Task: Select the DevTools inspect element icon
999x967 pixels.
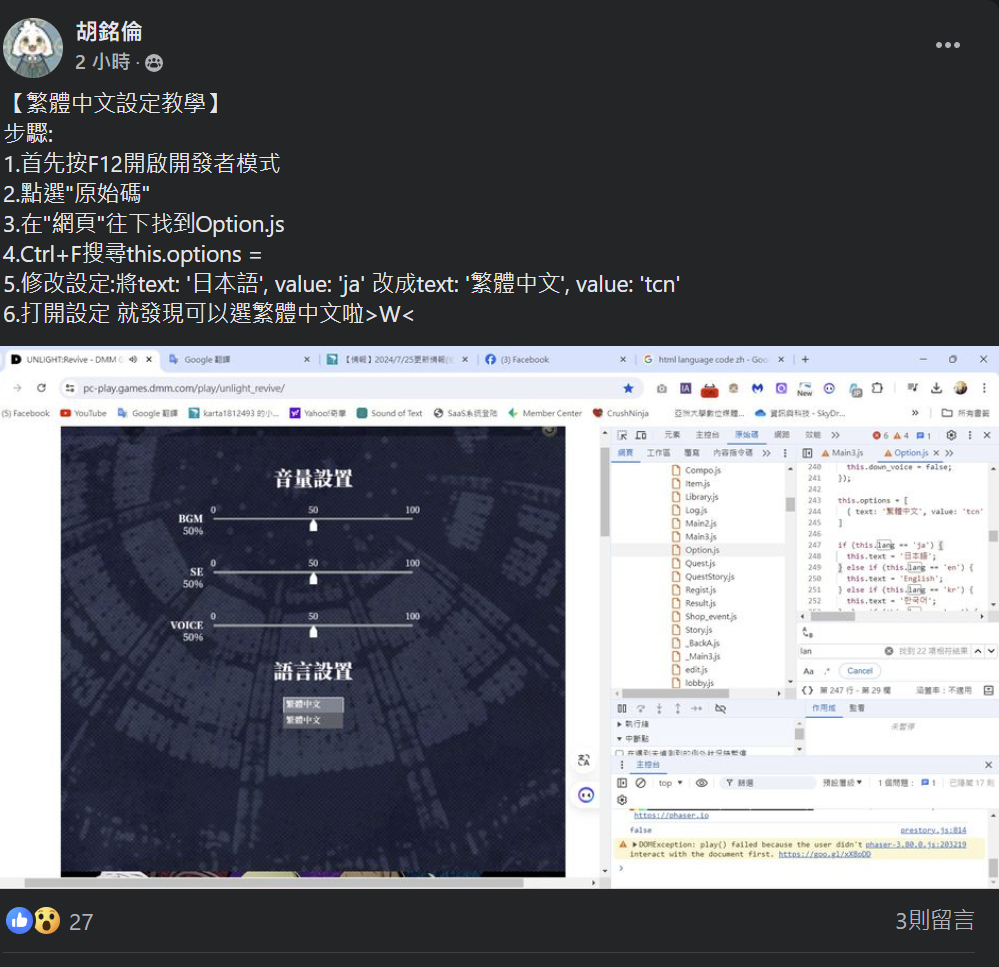Action: click(622, 435)
